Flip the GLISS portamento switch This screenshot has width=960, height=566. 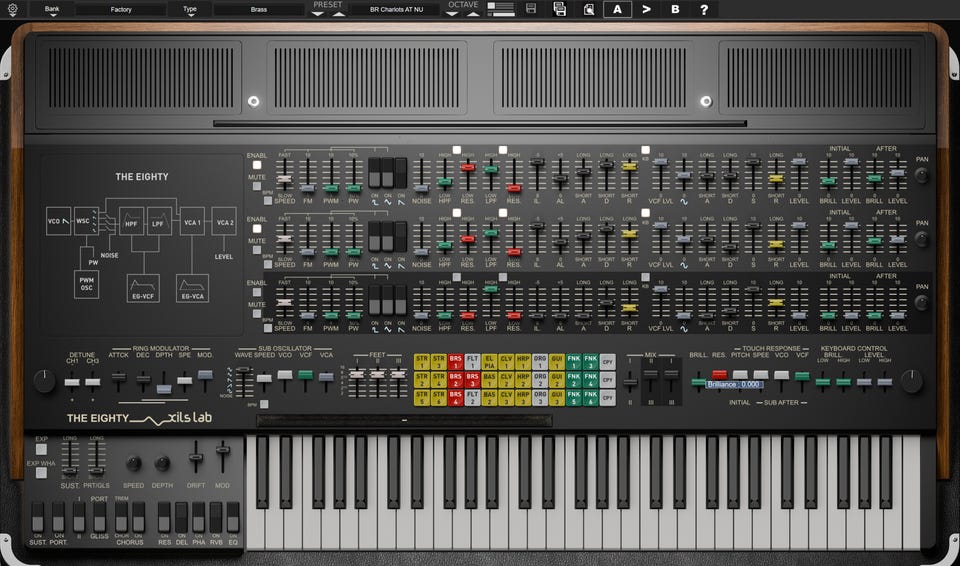tap(99, 517)
